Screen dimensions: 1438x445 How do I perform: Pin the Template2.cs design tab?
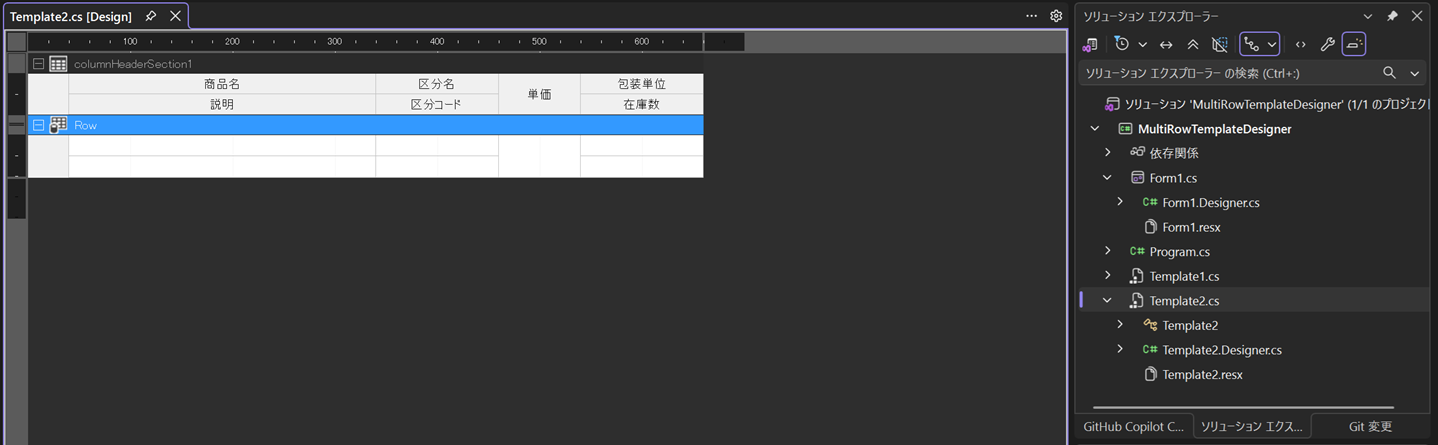coord(151,16)
